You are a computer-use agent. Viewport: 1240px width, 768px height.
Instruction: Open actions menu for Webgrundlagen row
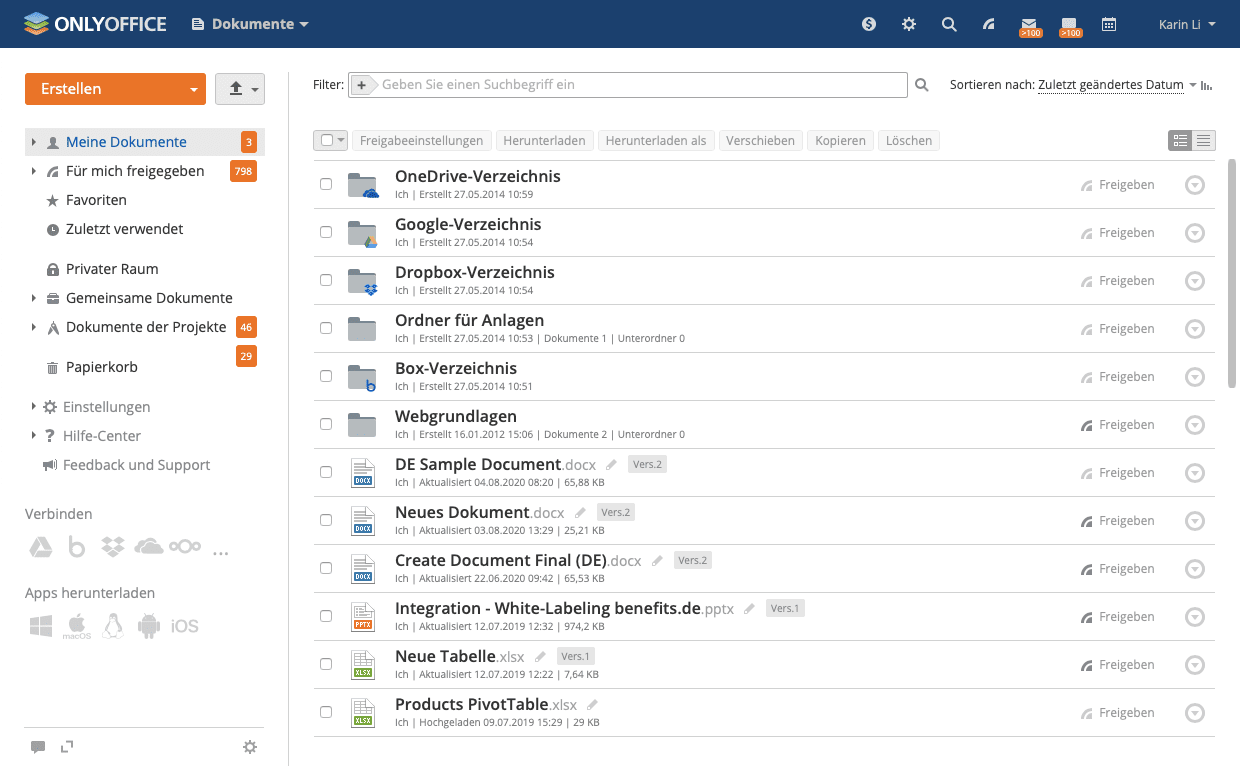click(1195, 425)
